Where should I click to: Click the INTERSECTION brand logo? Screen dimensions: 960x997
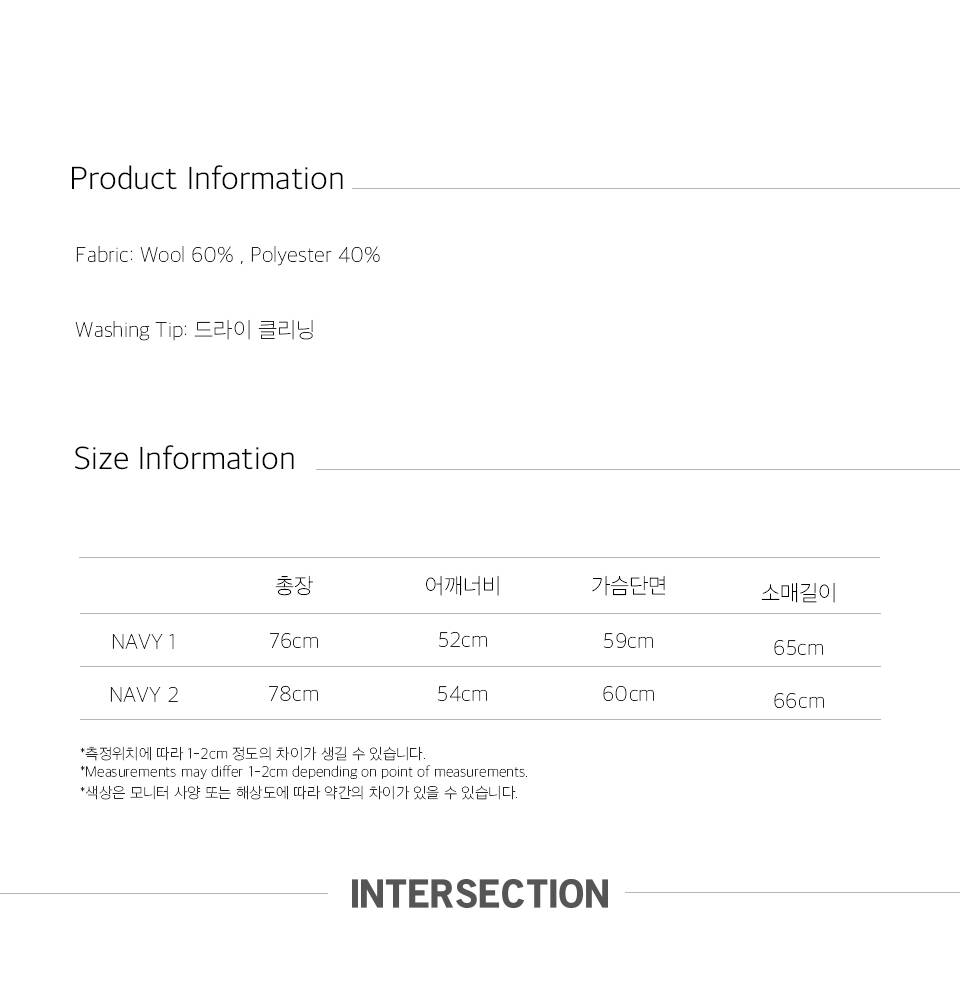[479, 893]
